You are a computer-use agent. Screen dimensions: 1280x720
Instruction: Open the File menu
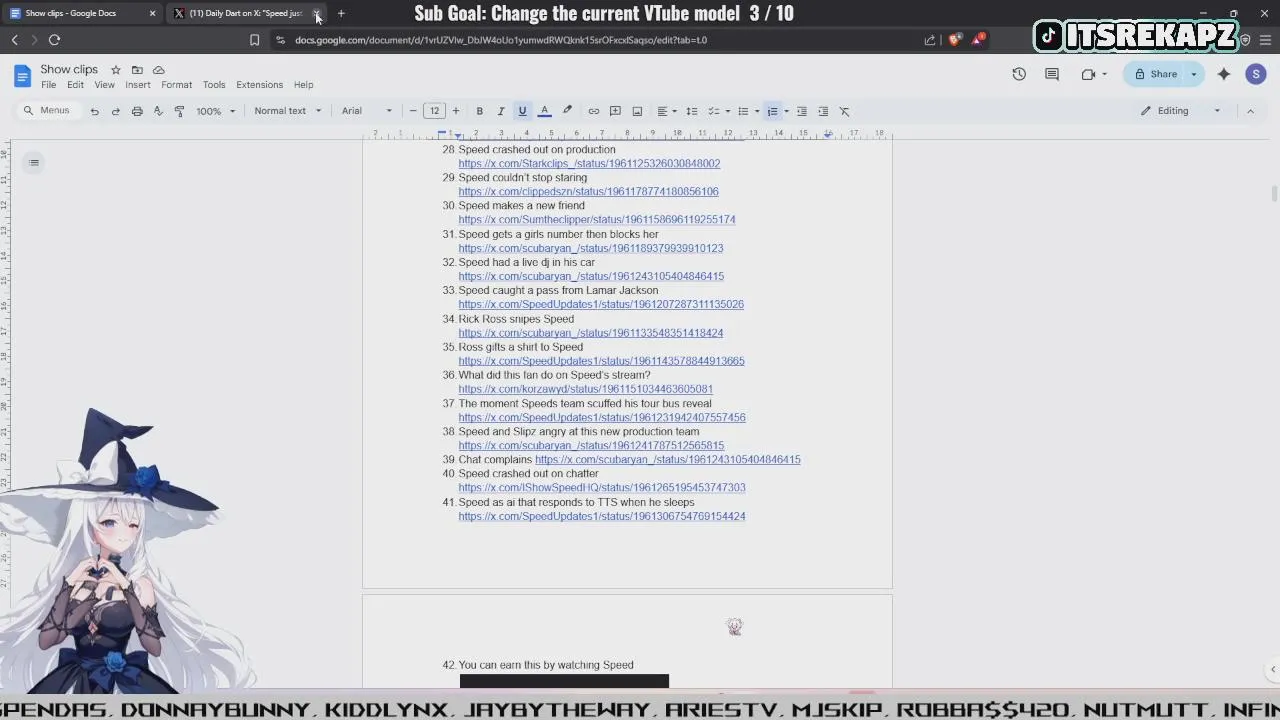(48, 85)
